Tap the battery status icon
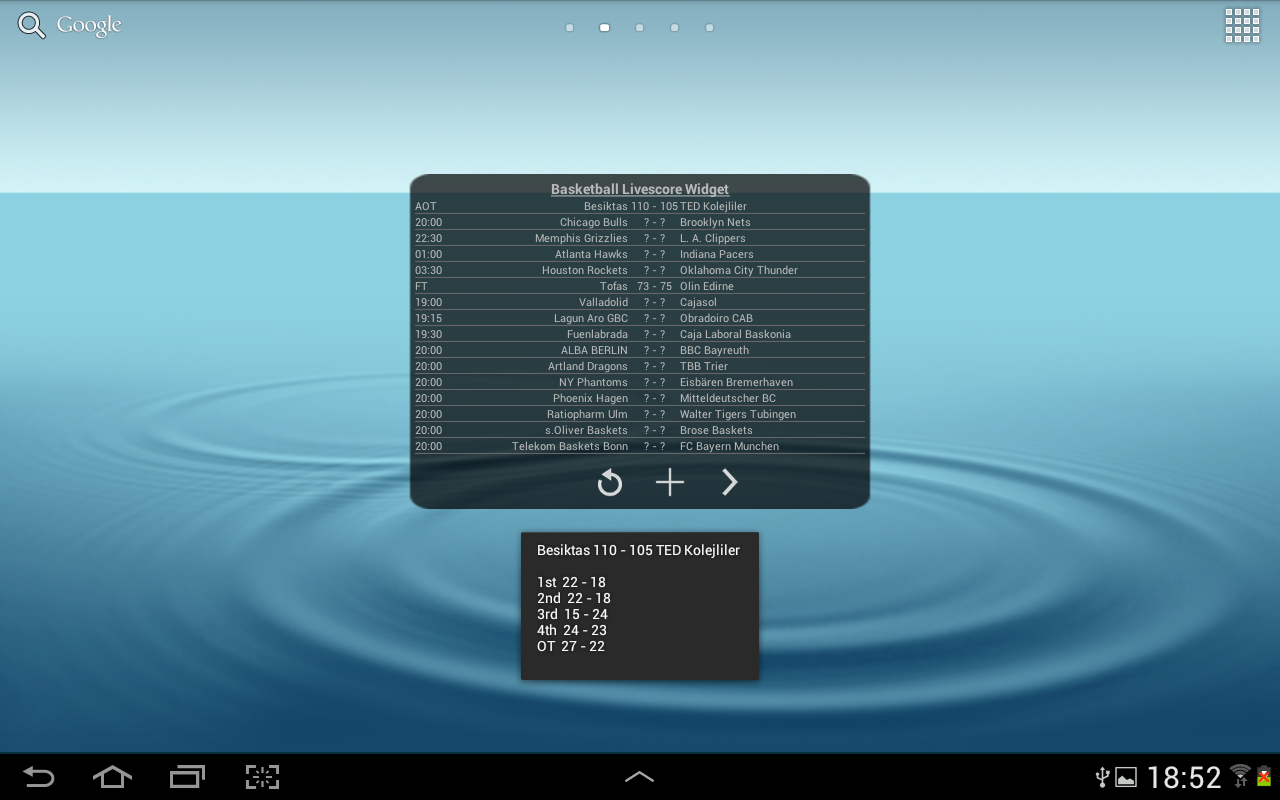This screenshot has width=1280, height=800. point(1263,776)
